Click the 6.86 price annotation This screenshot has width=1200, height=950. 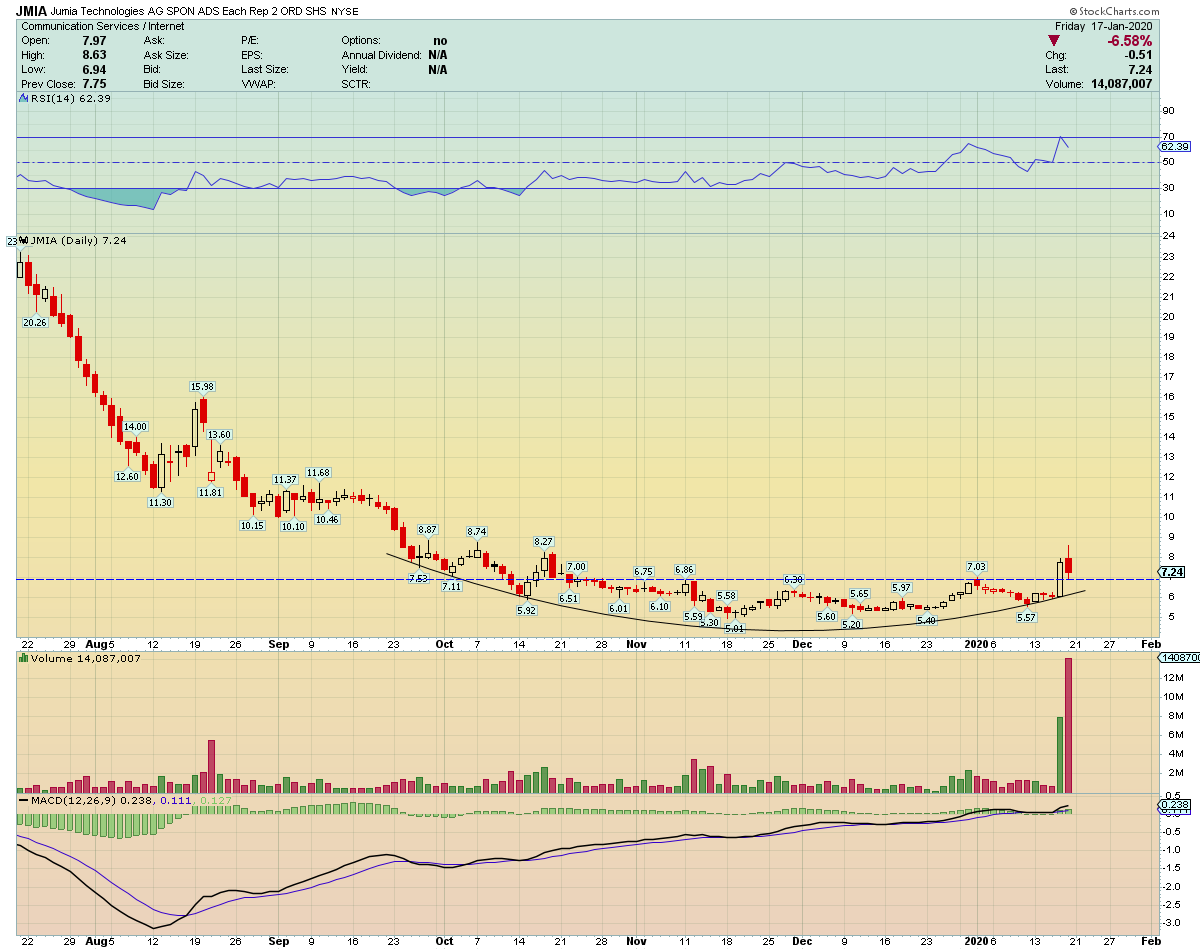685,569
